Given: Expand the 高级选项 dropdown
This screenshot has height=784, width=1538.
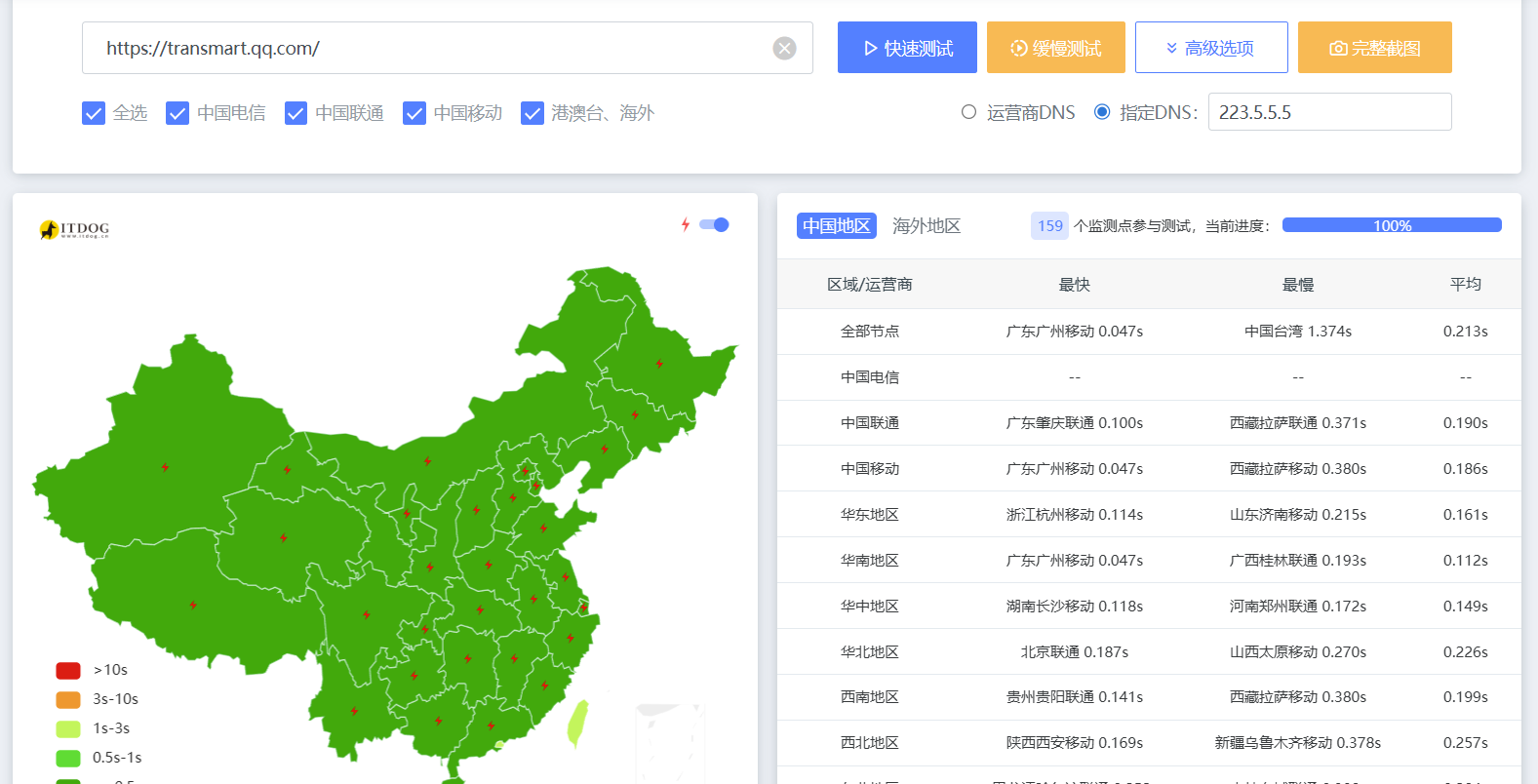Looking at the screenshot, I should [1211, 48].
